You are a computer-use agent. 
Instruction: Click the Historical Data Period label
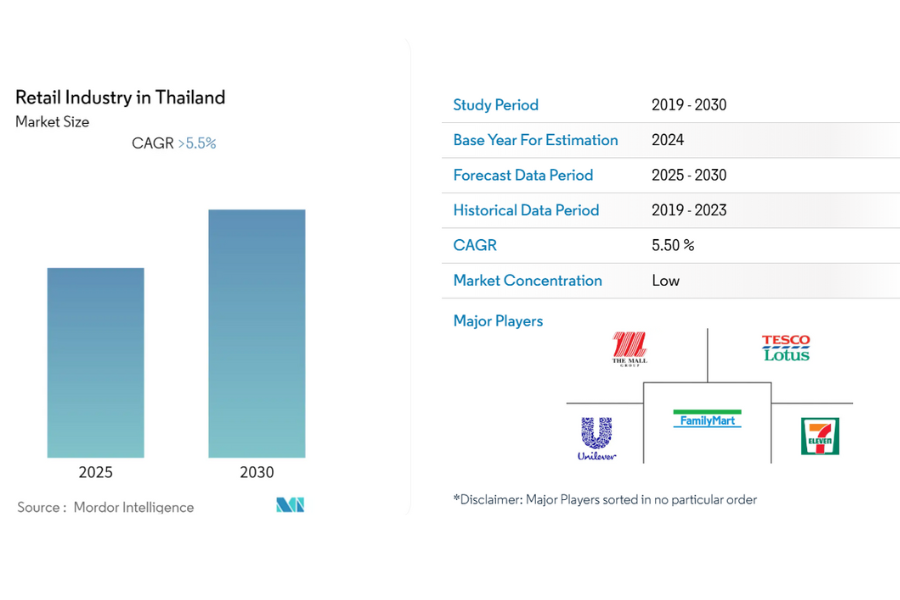tap(526, 210)
